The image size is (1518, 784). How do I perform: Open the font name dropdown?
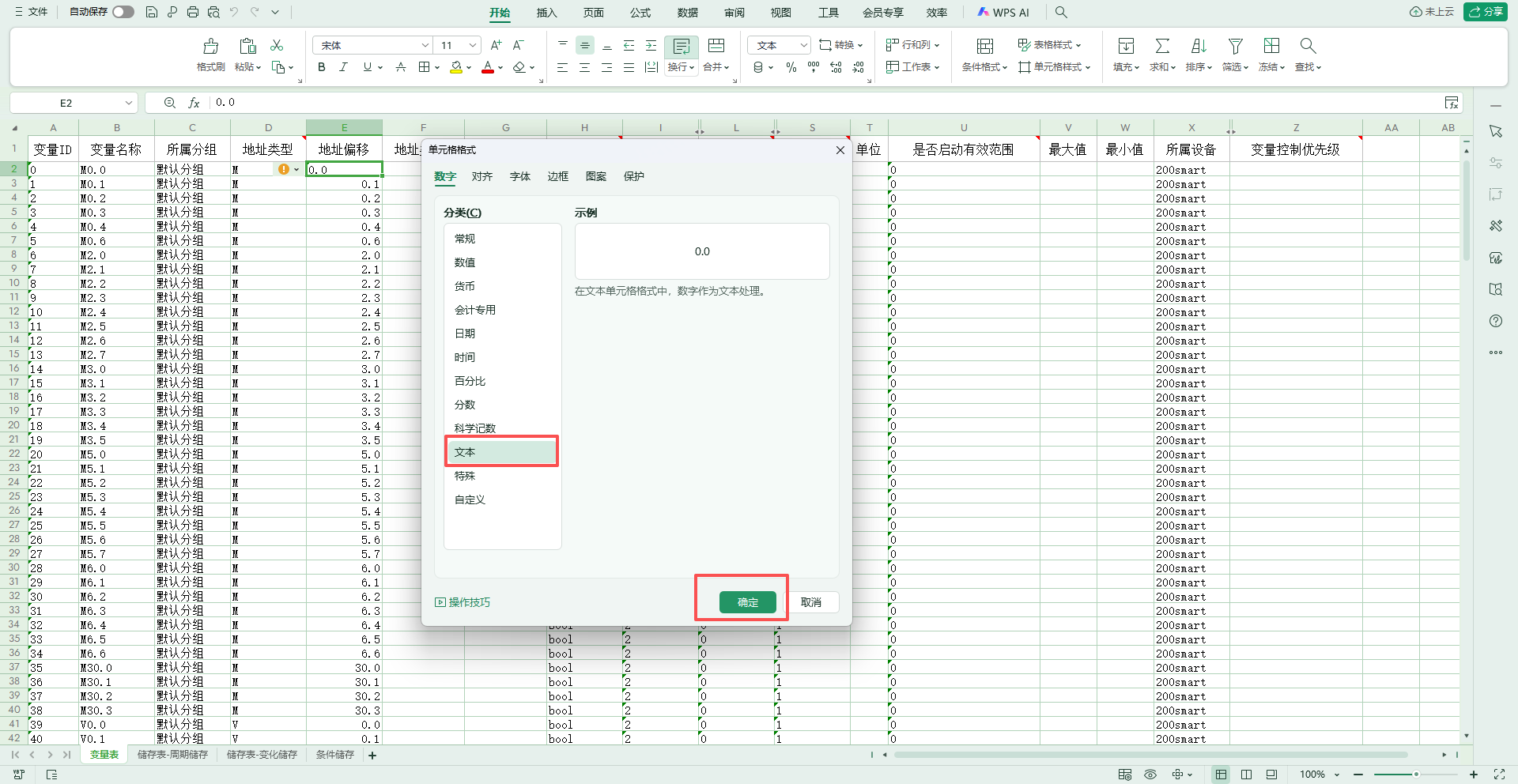point(425,45)
